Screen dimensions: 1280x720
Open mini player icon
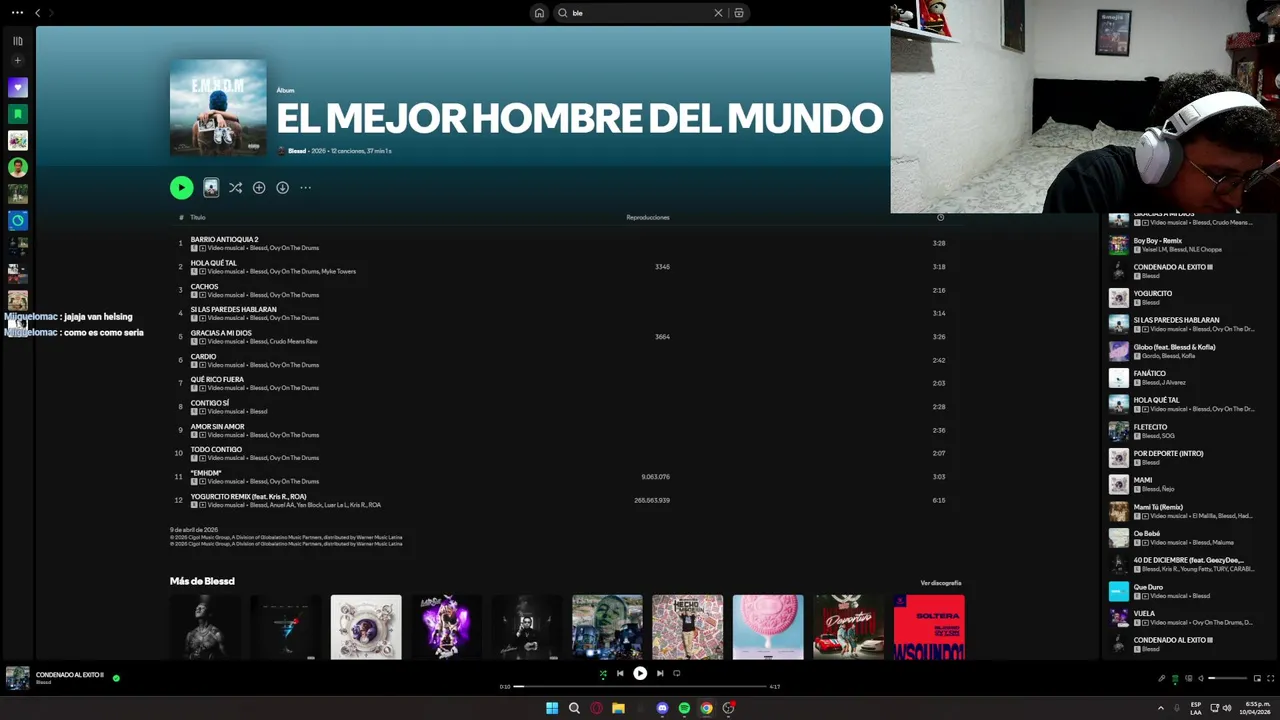pyautogui.click(x=1257, y=678)
